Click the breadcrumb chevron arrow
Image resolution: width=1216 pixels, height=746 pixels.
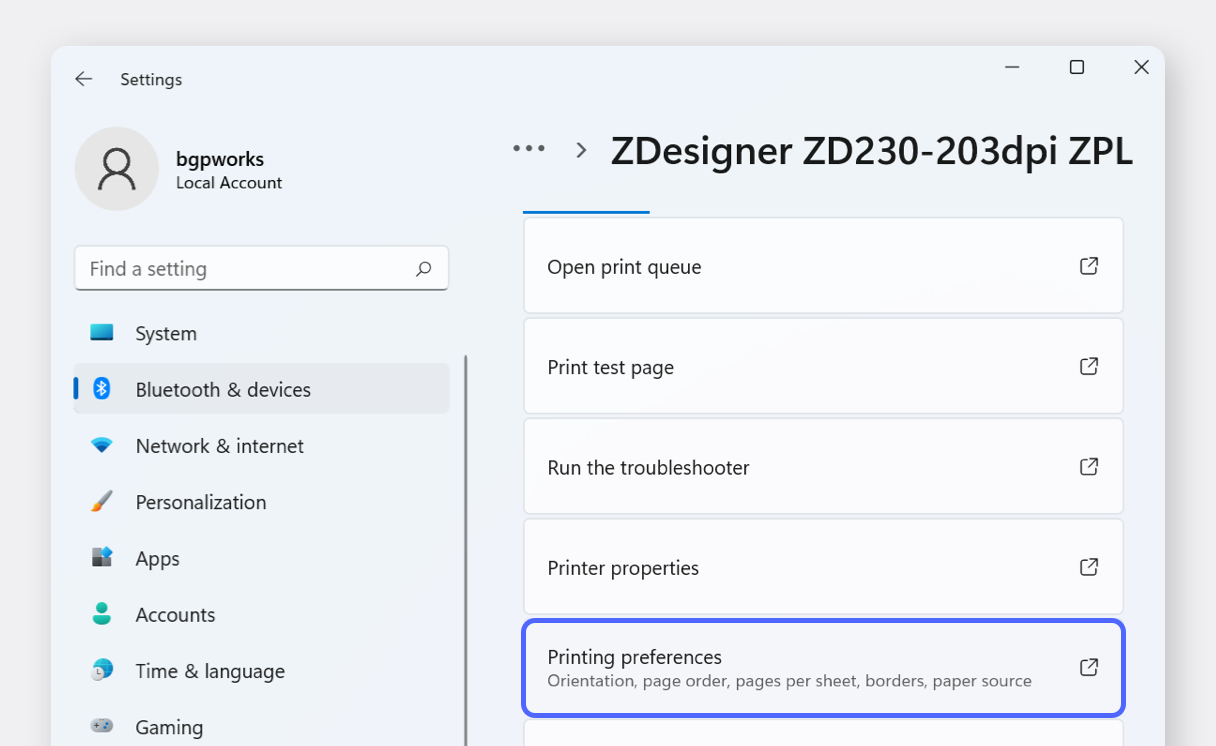click(581, 150)
